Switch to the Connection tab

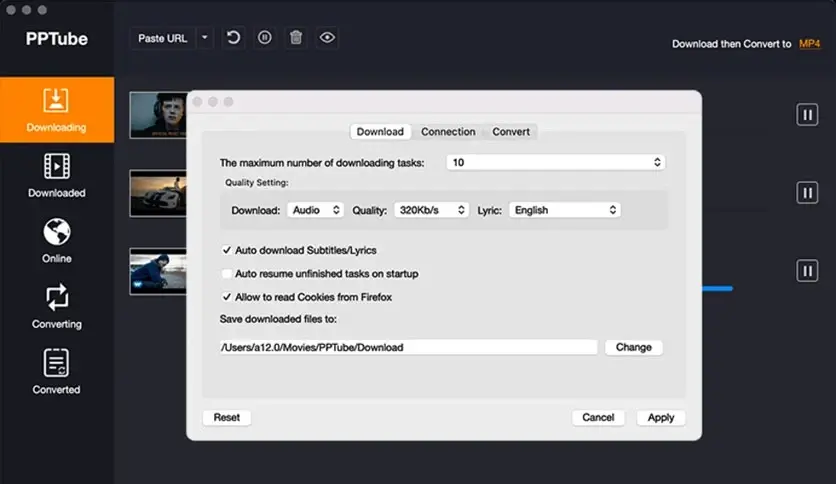coord(448,132)
